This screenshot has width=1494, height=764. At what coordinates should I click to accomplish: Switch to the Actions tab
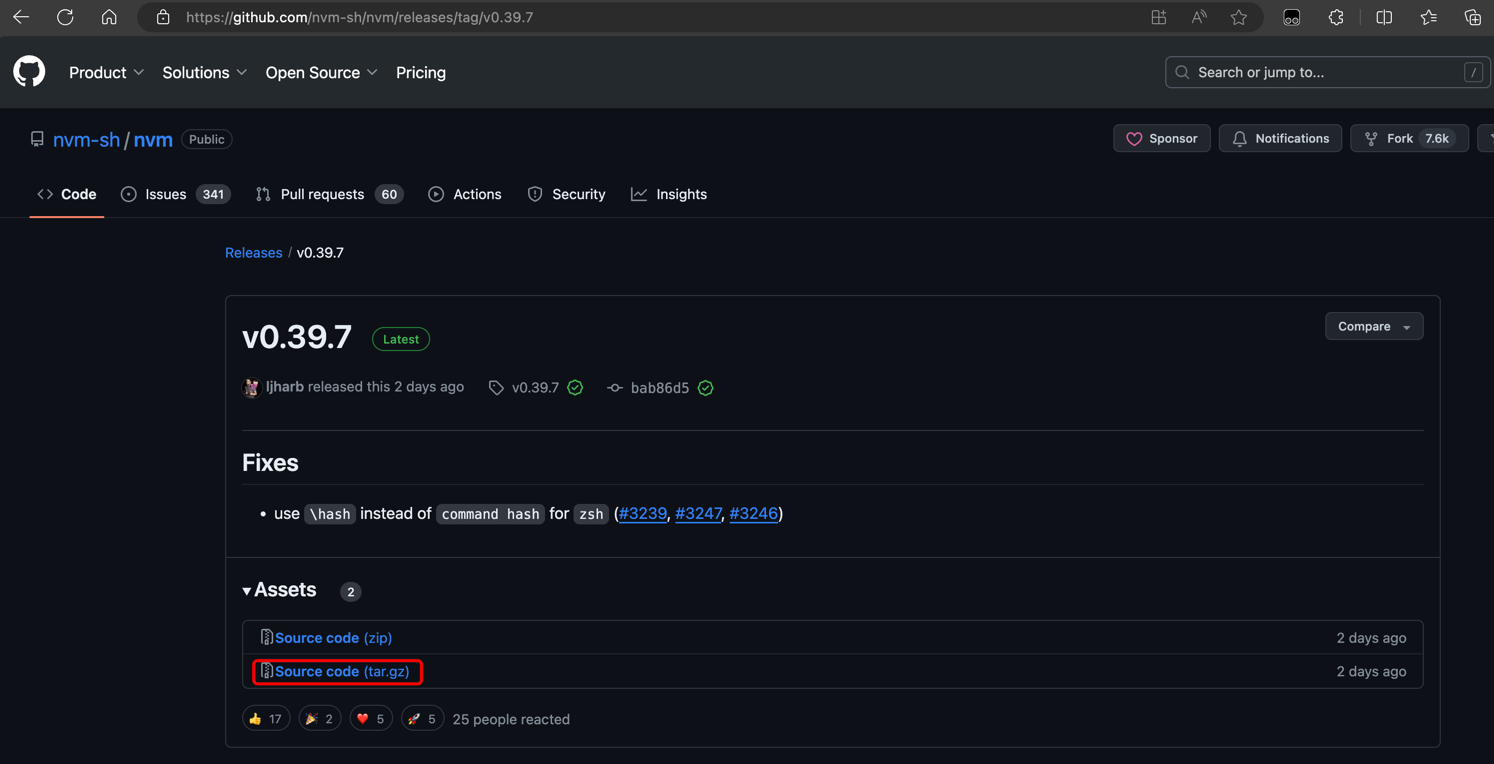tap(465, 194)
